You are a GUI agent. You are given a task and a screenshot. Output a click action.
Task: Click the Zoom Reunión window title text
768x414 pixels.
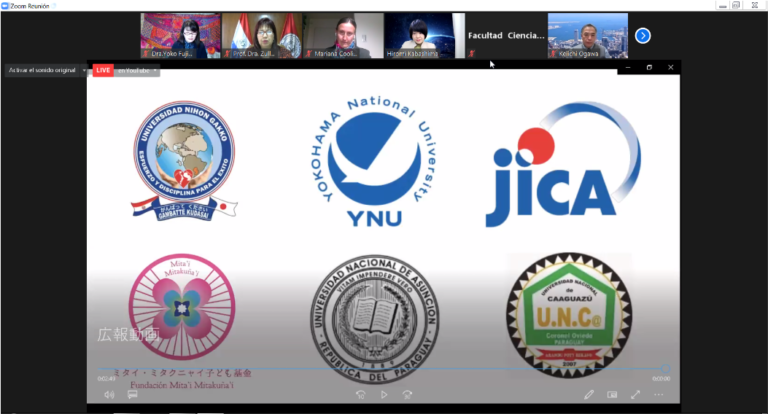[x=30, y=6]
